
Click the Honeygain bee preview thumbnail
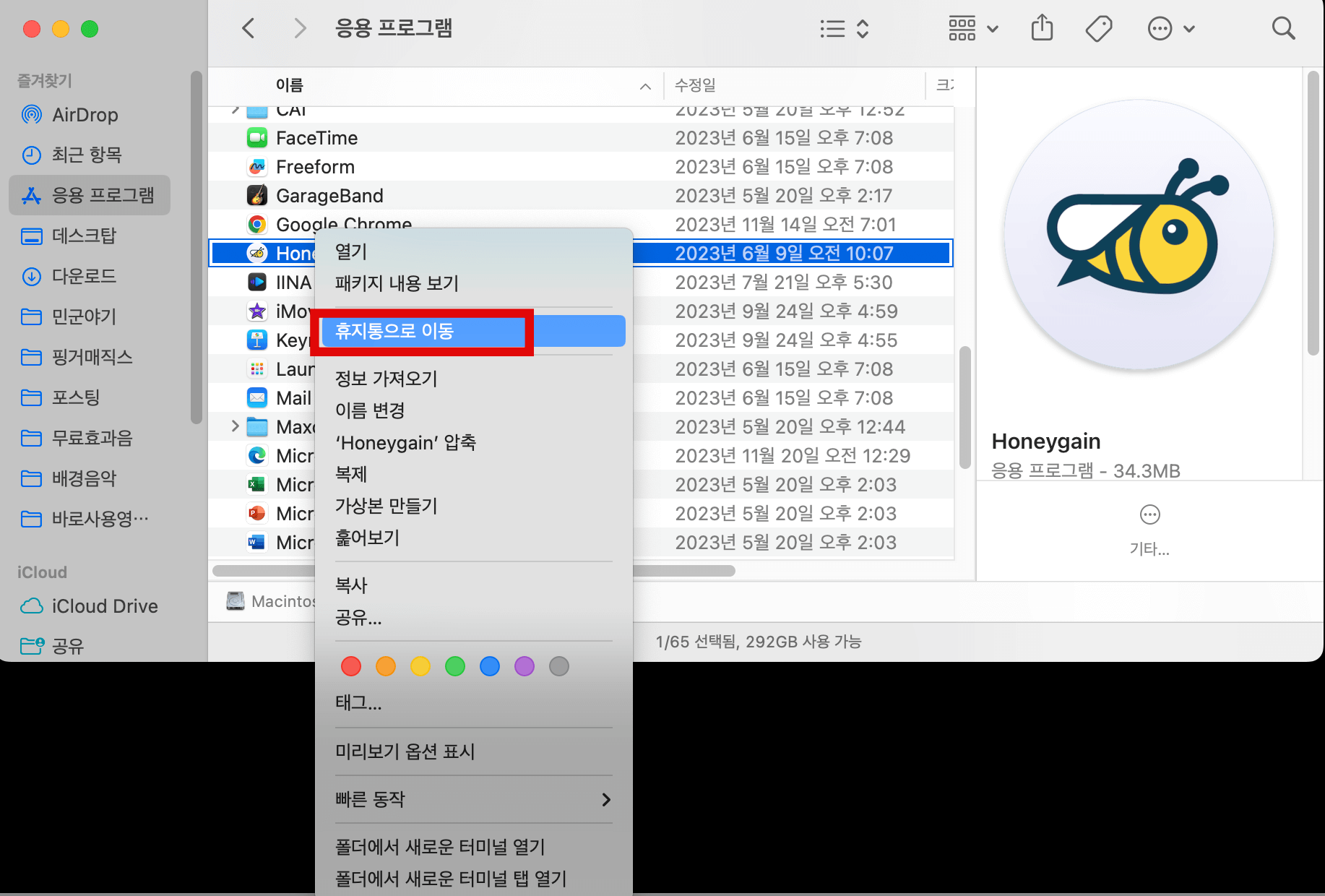(x=1139, y=236)
